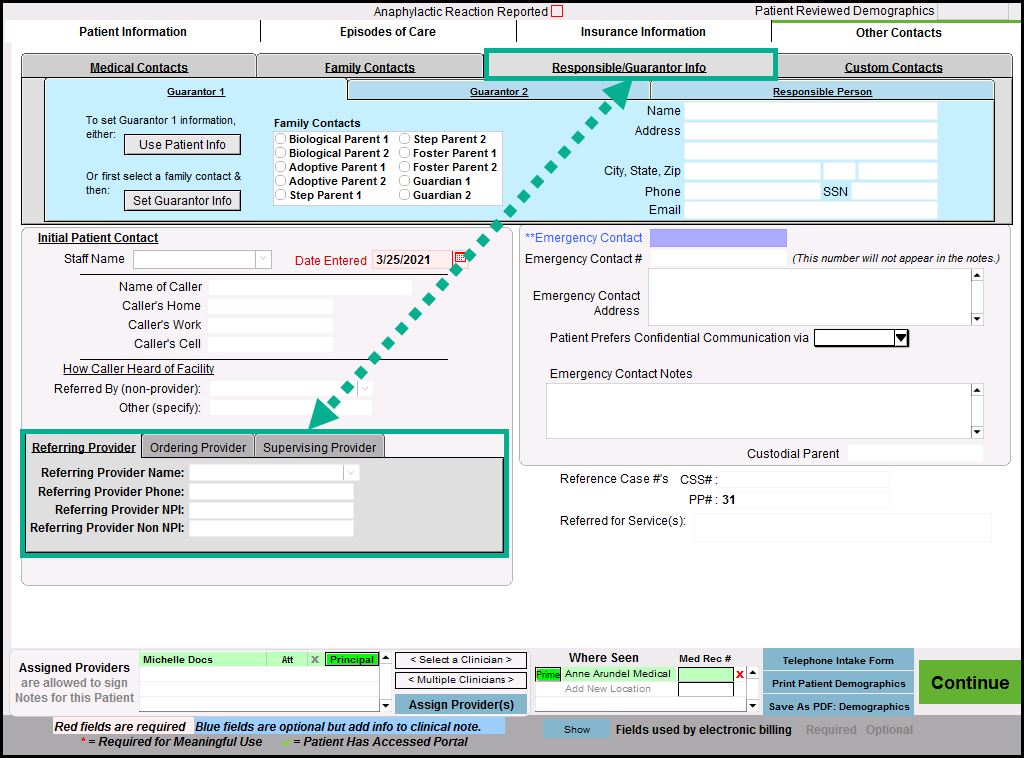Open the Ordering Provider tab

[x=197, y=447]
